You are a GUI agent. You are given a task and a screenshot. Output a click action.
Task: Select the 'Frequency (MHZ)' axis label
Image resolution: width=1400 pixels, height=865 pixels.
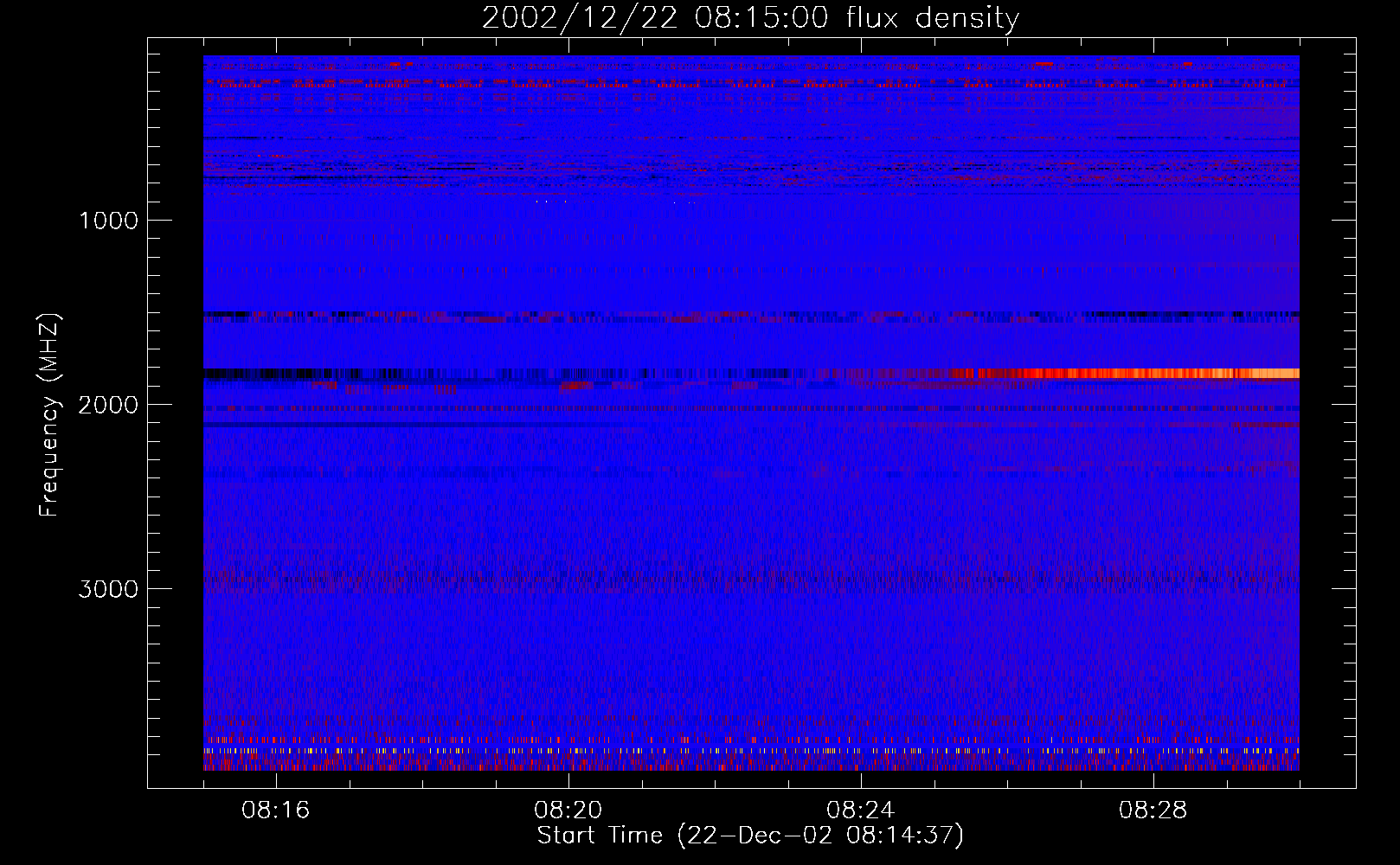(x=49, y=415)
